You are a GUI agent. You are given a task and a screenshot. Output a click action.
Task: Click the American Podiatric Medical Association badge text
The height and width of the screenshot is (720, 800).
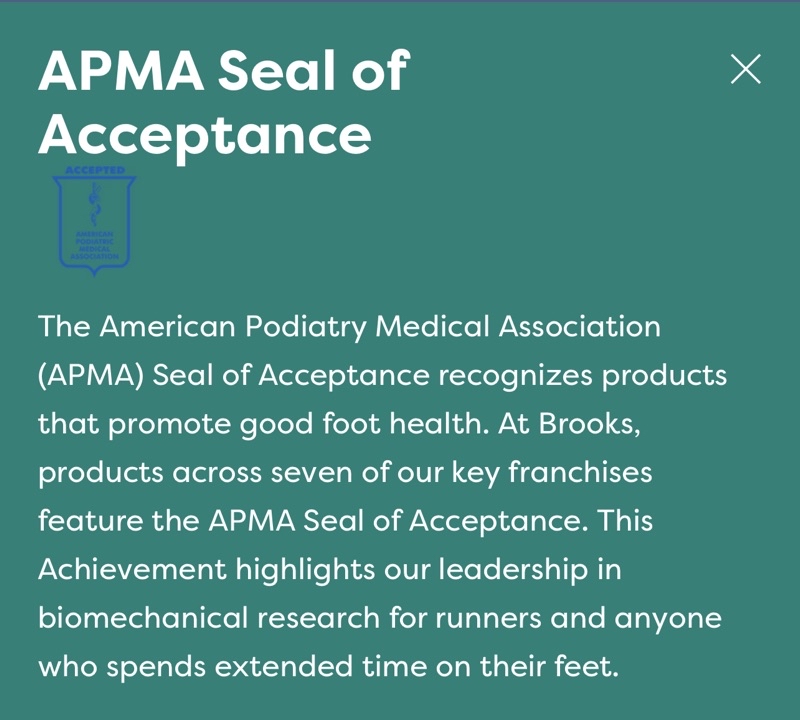point(95,245)
